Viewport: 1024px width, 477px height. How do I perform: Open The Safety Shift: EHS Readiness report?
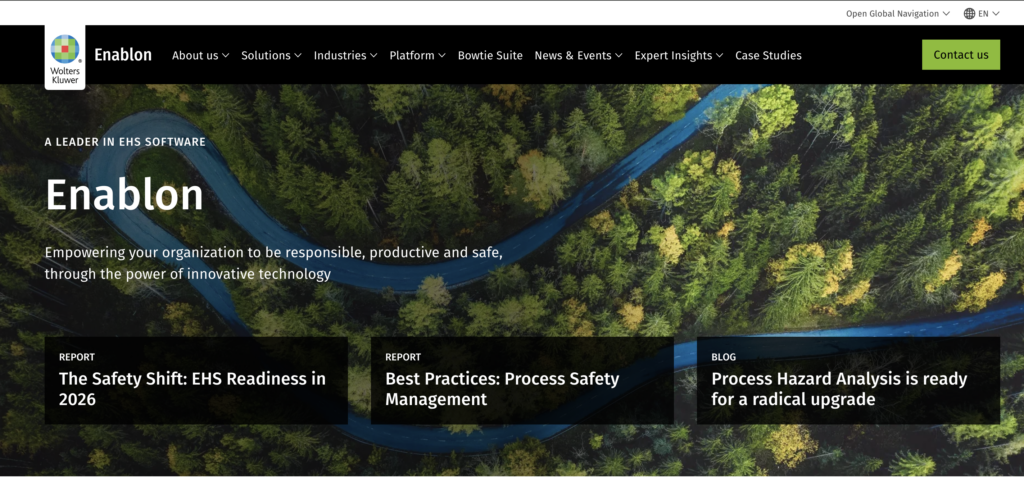point(196,381)
